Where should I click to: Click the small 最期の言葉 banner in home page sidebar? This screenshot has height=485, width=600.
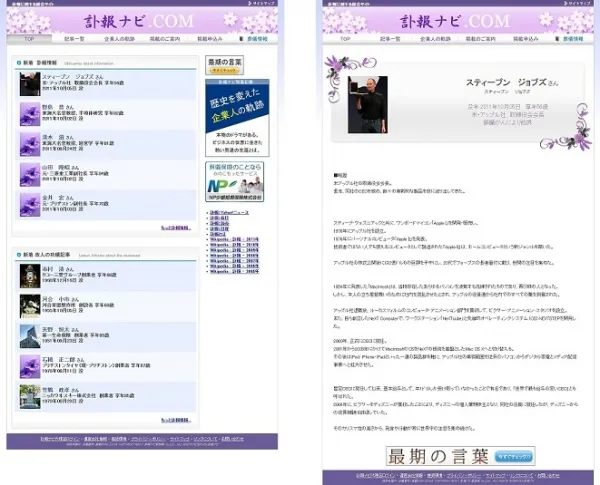click(224, 65)
